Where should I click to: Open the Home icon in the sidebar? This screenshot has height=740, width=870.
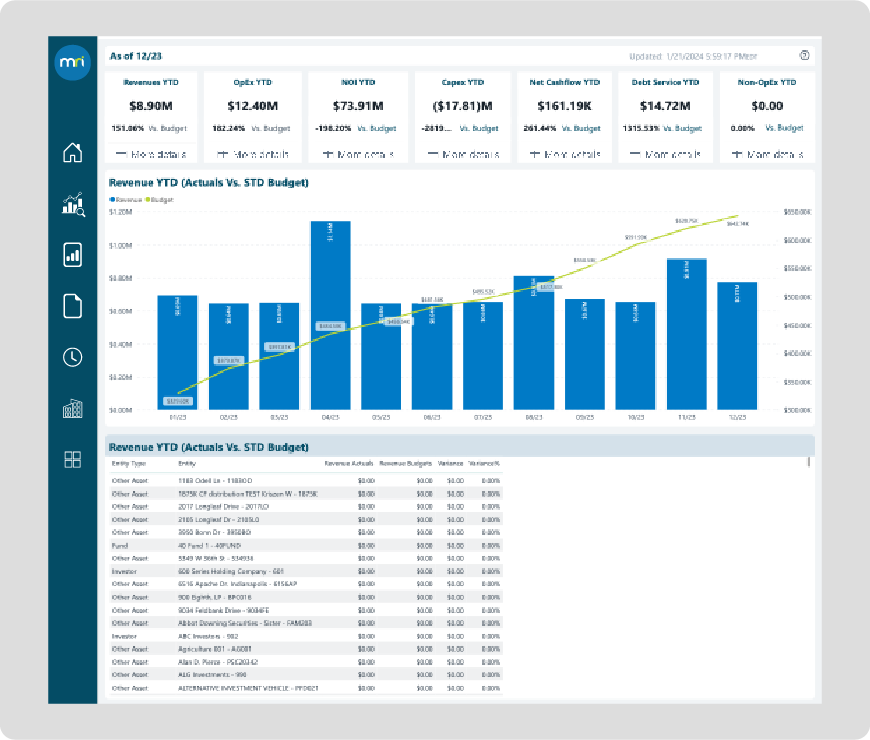[x=72, y=153]
